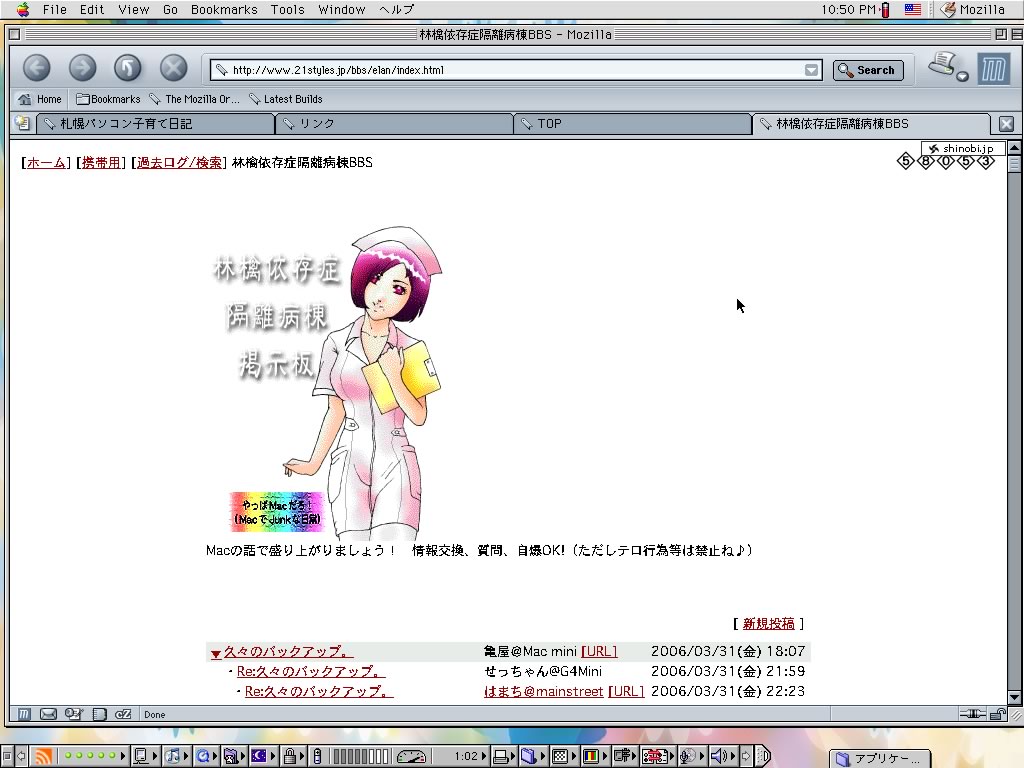Screen dimensions: 1024x768
Task: Click the Print icon in toolbar
Action: tap(943, 66)
